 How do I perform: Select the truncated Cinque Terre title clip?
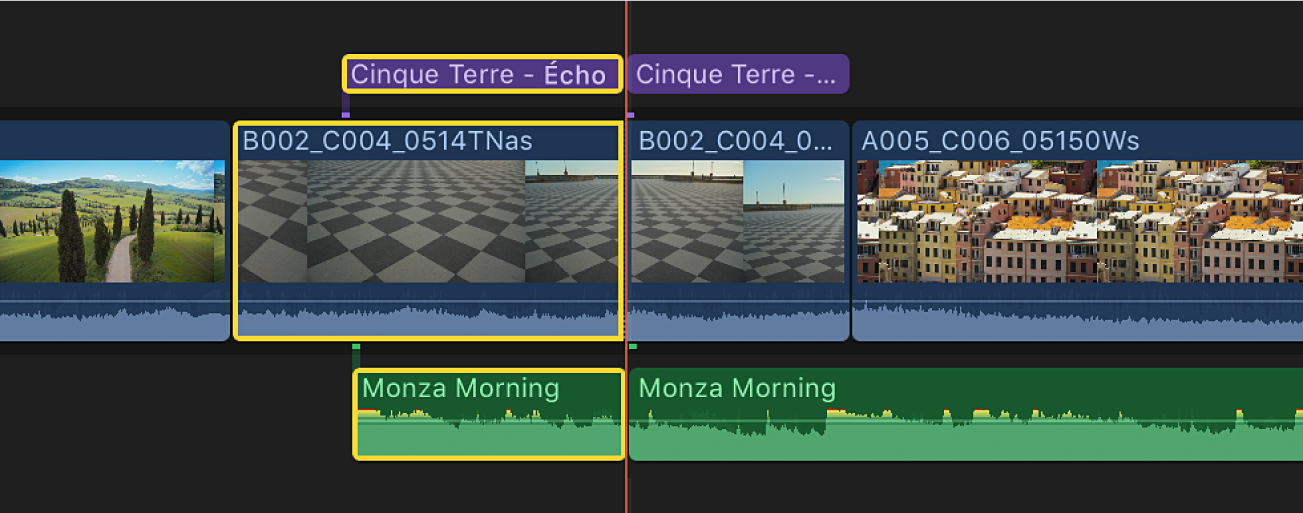pyautogui.click(x=738, y=75)
